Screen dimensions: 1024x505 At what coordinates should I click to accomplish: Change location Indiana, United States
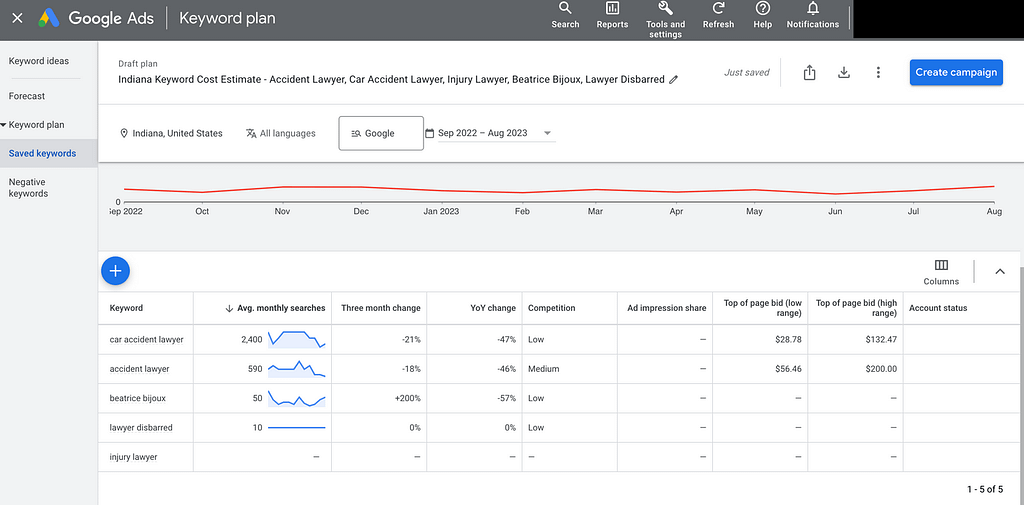tap(171, 133)
